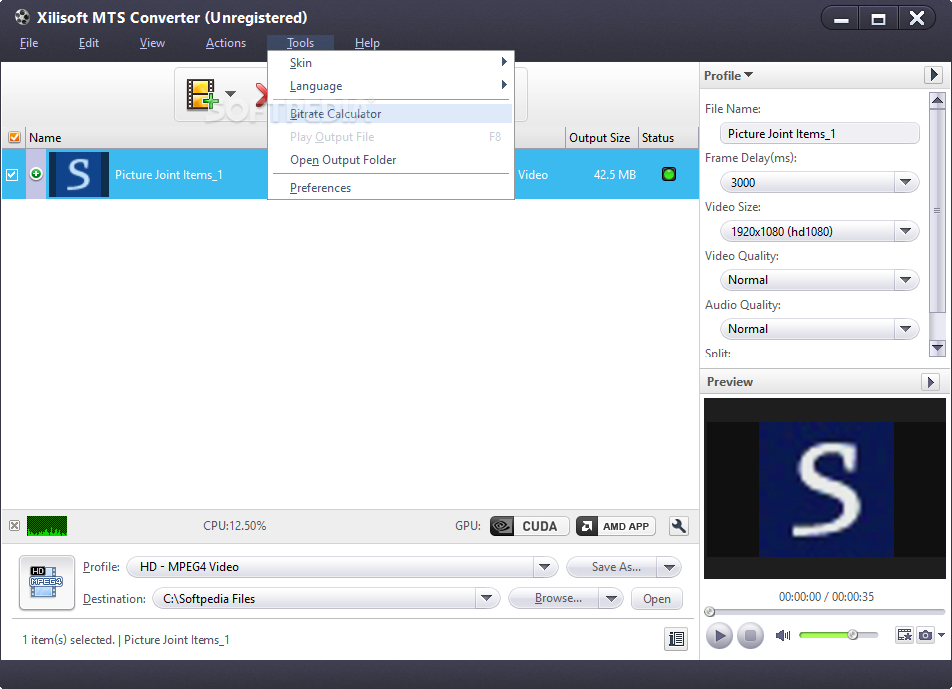Image resolution: width=952 pixels, height=689 pixels.
Task: Take a snapshot with camera icon
Action: tap(925, 635)
